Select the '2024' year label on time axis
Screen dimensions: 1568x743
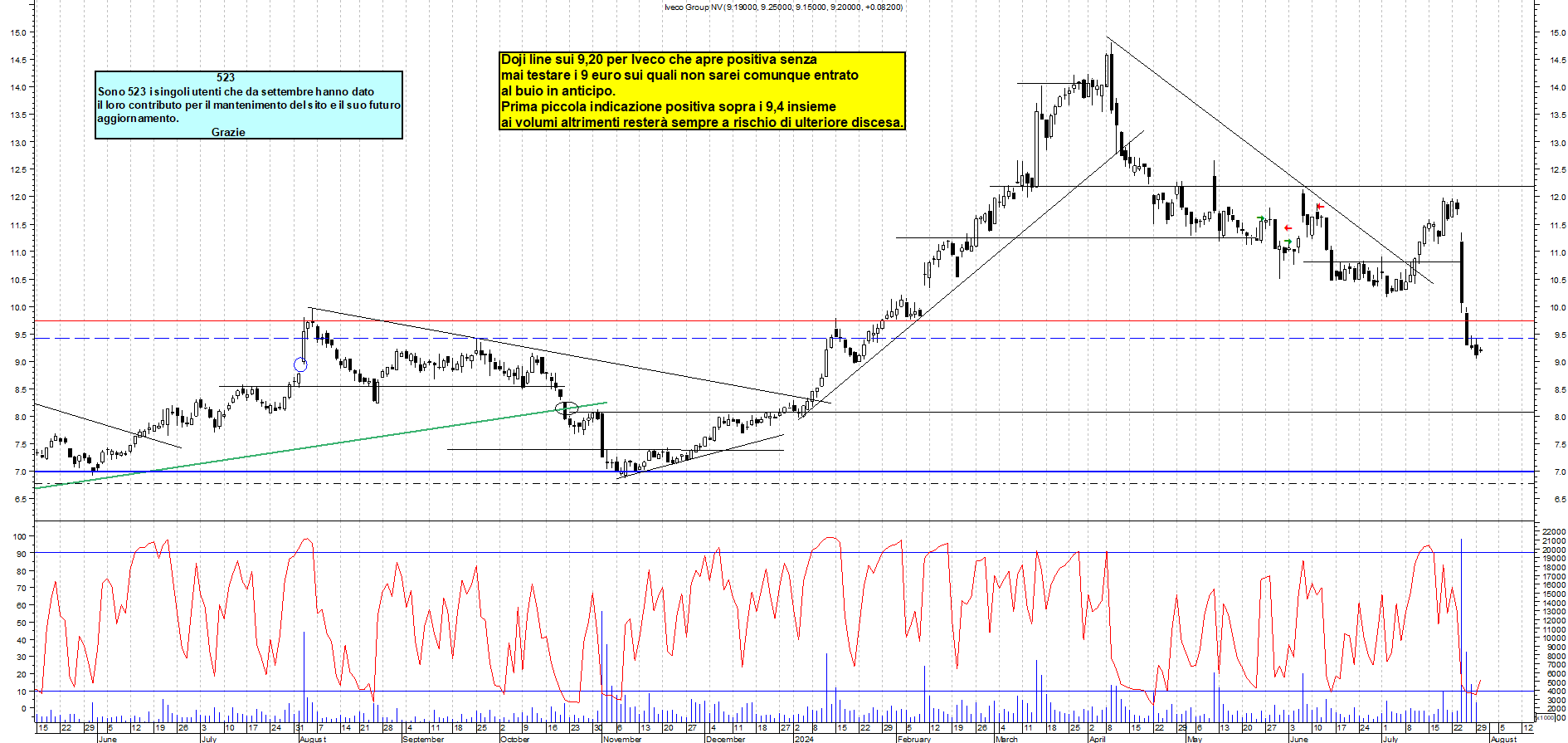[804, 739]
